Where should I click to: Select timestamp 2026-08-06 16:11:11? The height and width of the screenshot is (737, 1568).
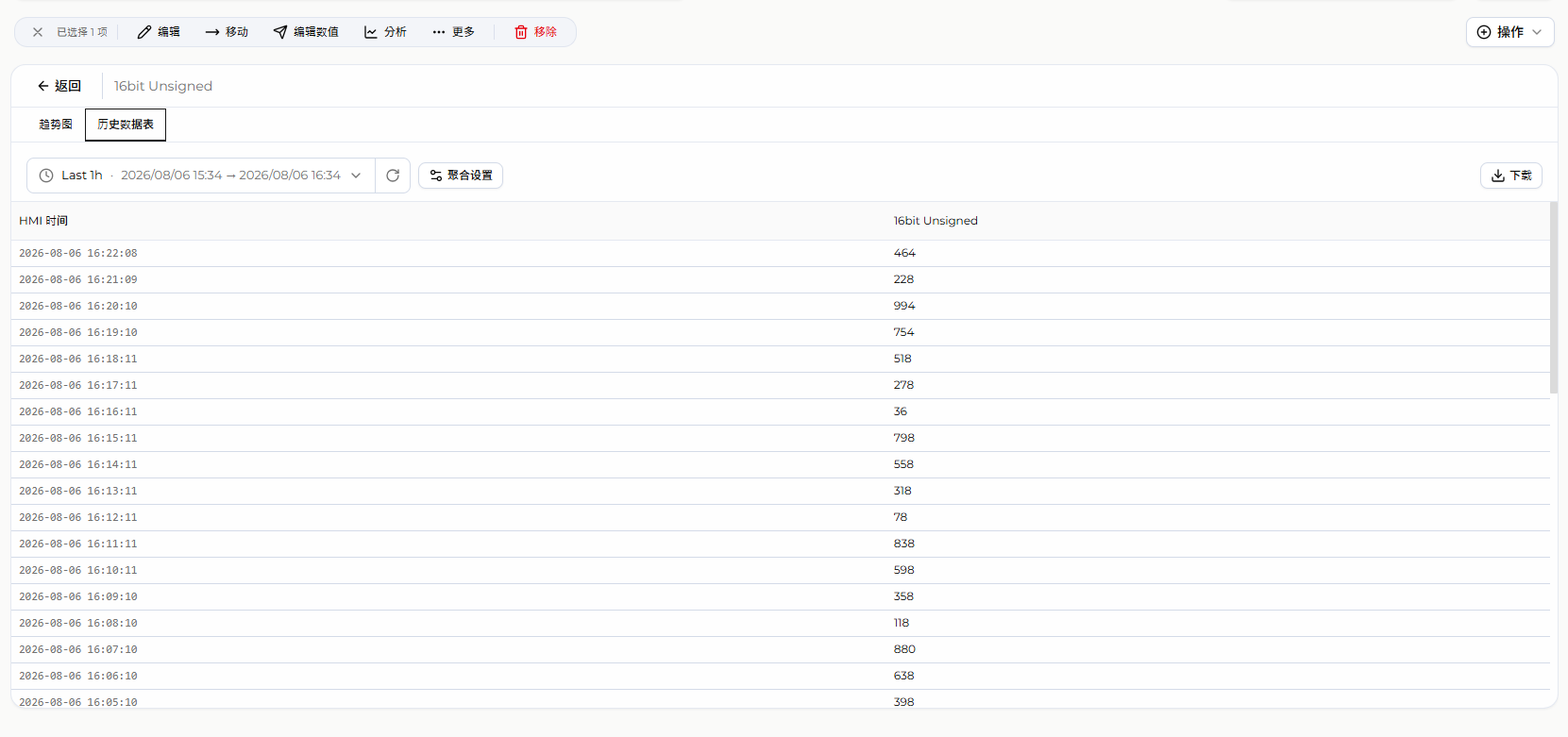click(x=78, y=544)
